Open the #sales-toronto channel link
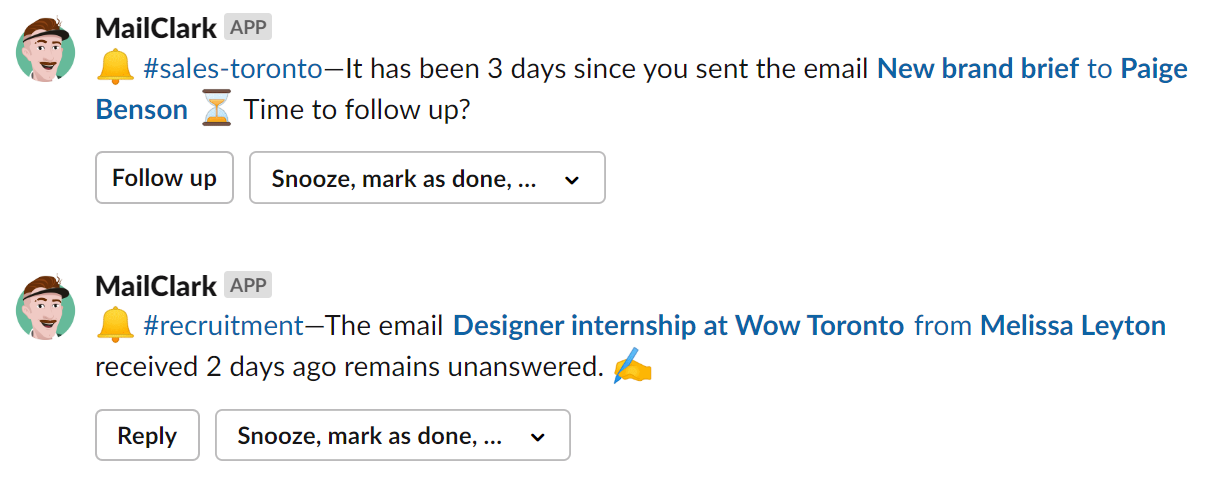 [x=233, y=69]
